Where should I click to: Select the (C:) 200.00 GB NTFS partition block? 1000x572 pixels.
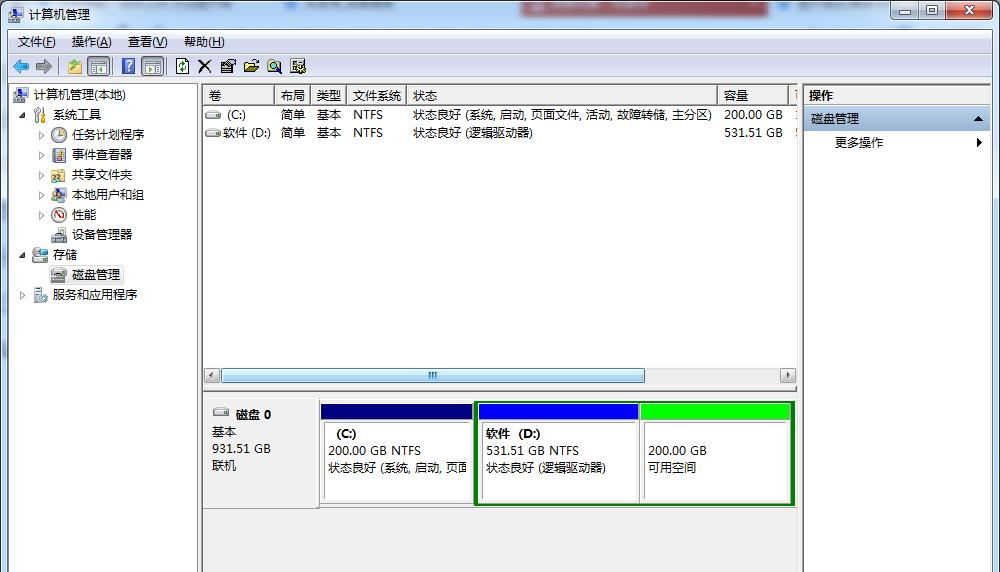coord(397,454)
